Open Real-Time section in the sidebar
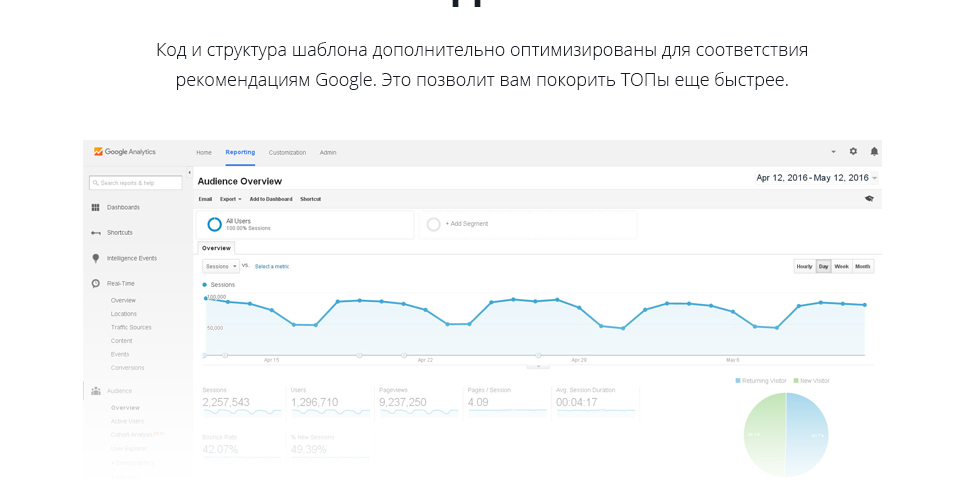 [x=121, y=283]
